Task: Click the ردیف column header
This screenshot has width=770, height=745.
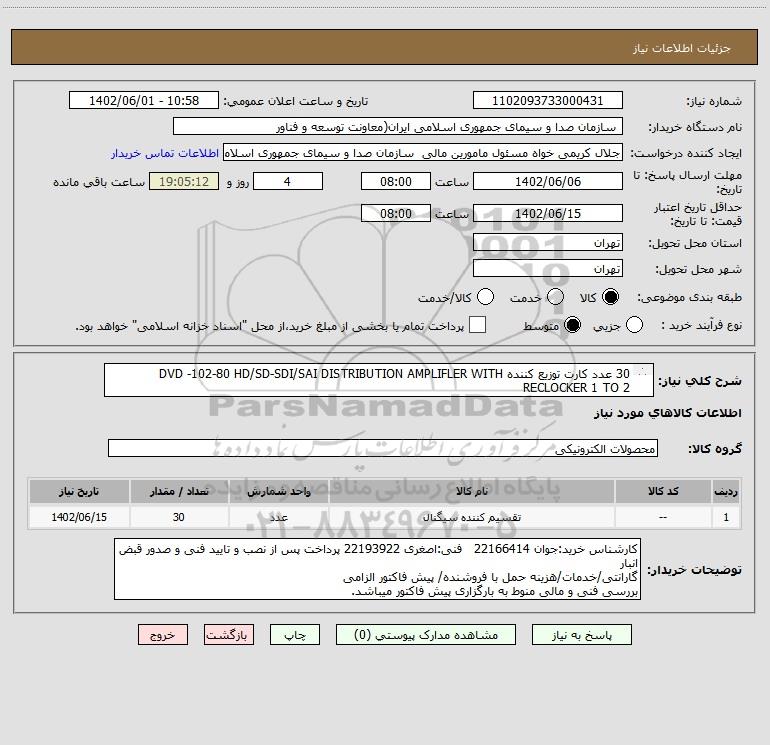Action: click(726, 491)
